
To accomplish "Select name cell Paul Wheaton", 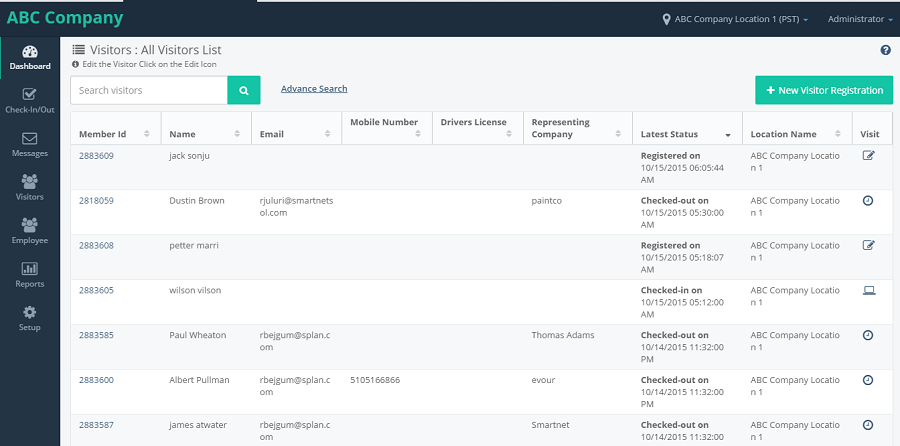I will 198,335.
